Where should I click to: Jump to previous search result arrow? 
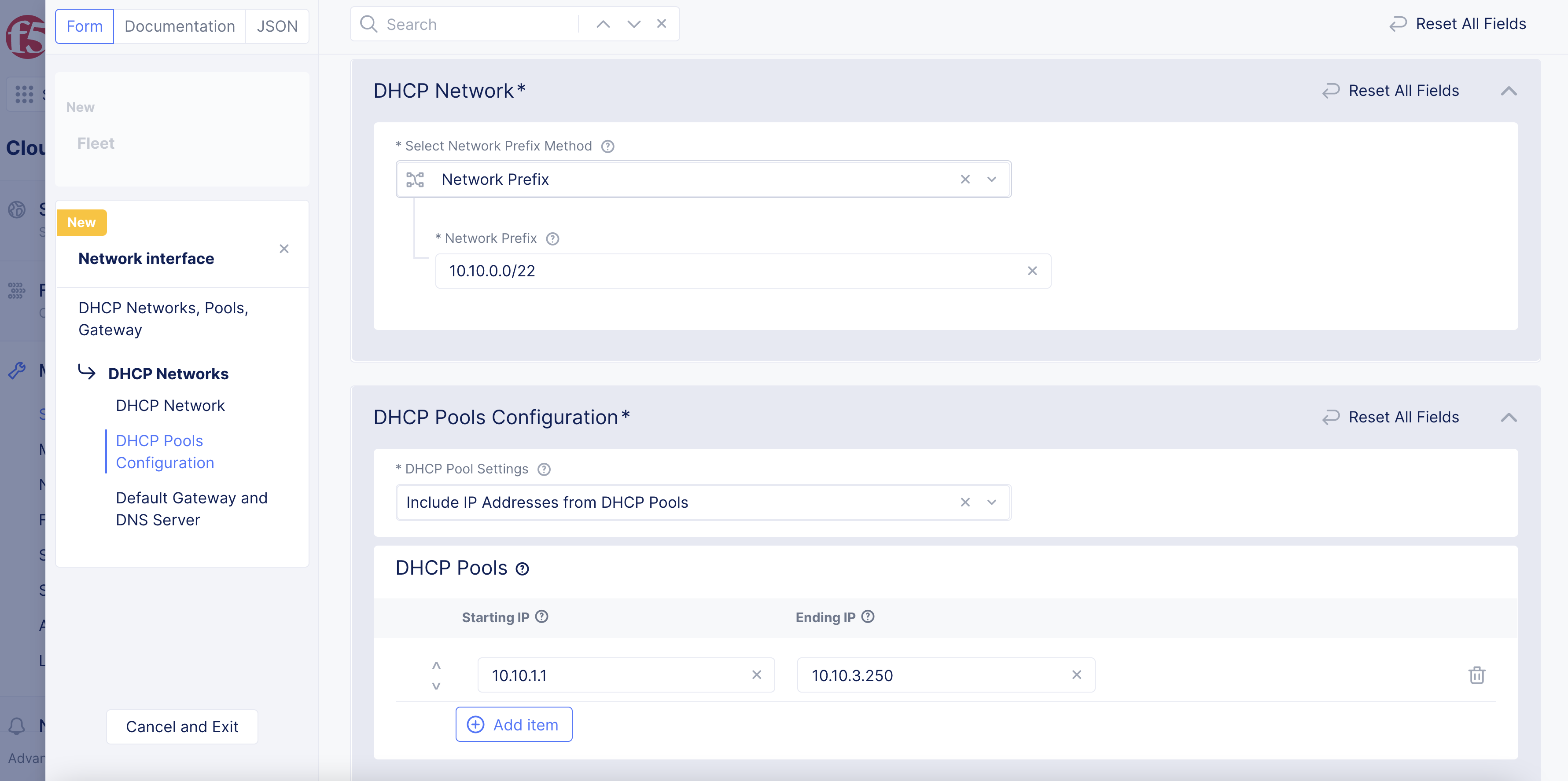[603, 24]
